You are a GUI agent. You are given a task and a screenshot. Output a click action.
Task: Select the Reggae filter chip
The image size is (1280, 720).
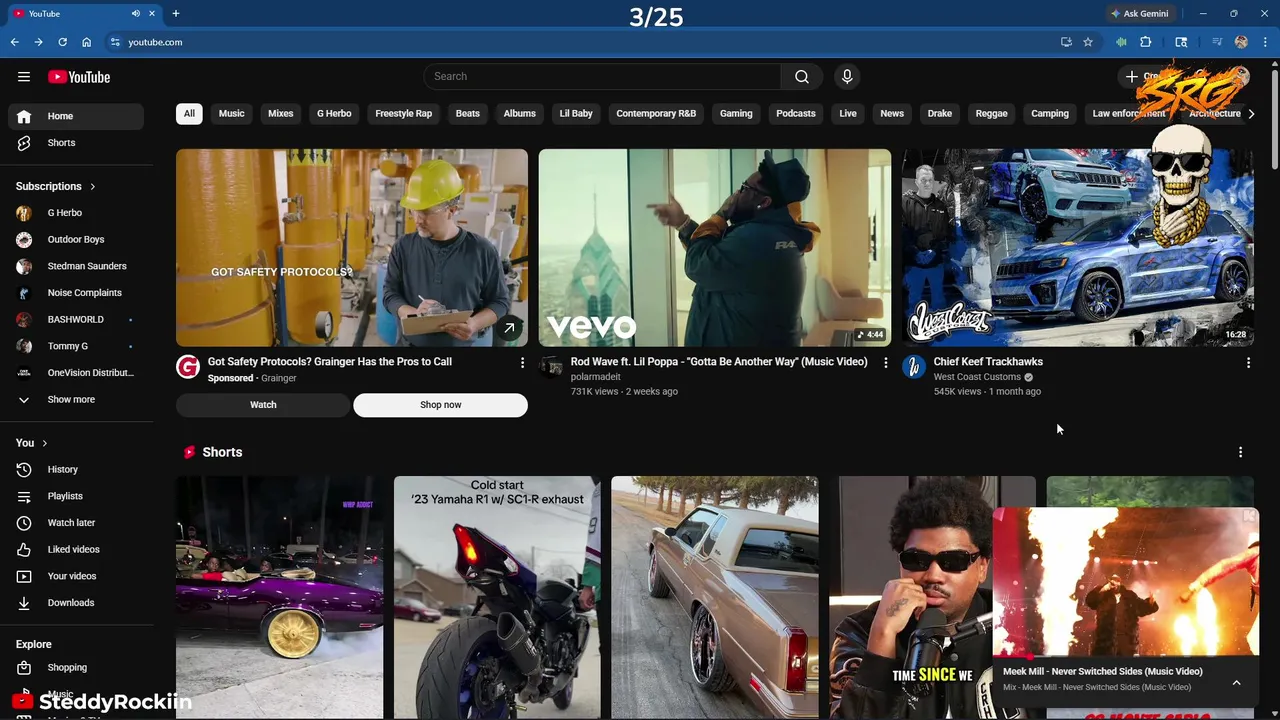(x=991, y=114)
